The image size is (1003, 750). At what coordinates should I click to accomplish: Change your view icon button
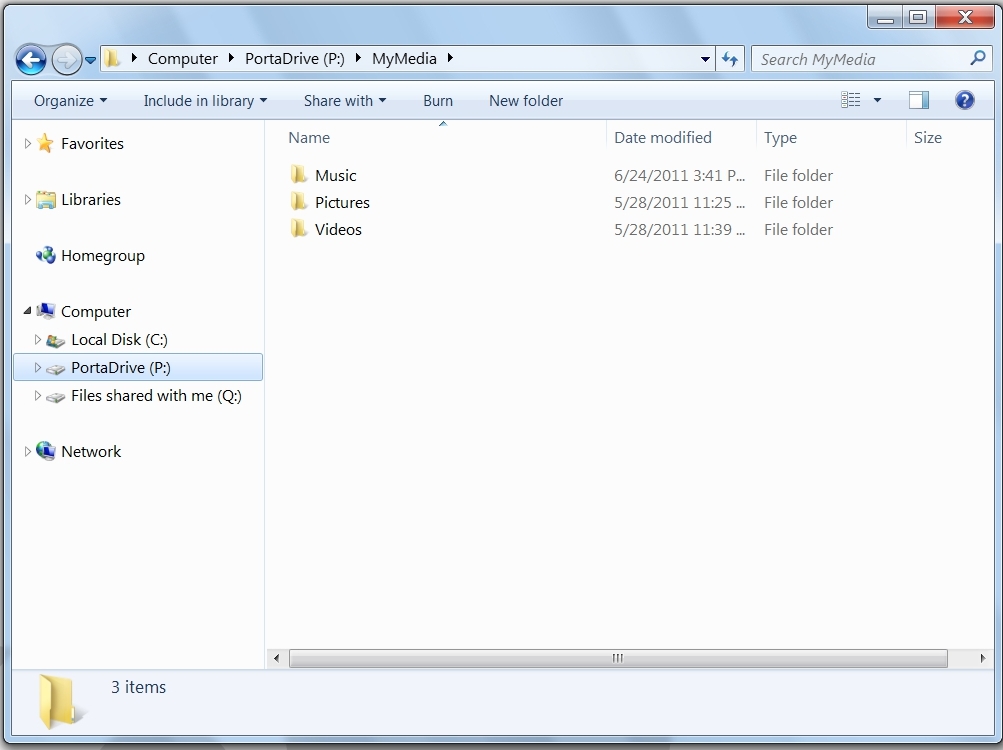coord(850,100)
